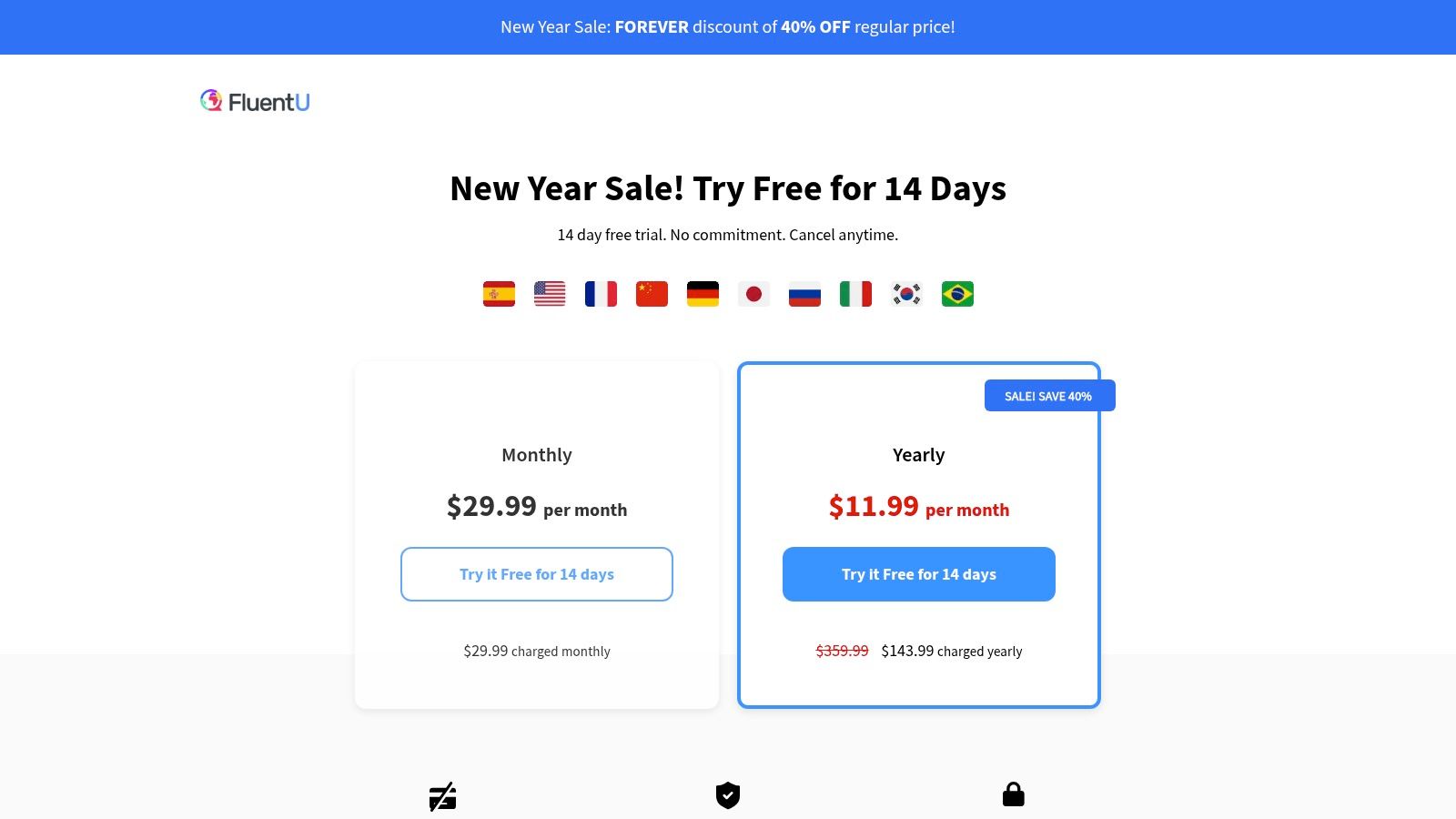This screenshot has width=1456, height=819.
Task: Start Yearly plan free 14-day trial
Action: pyautogui.click(x=919, y=574)
